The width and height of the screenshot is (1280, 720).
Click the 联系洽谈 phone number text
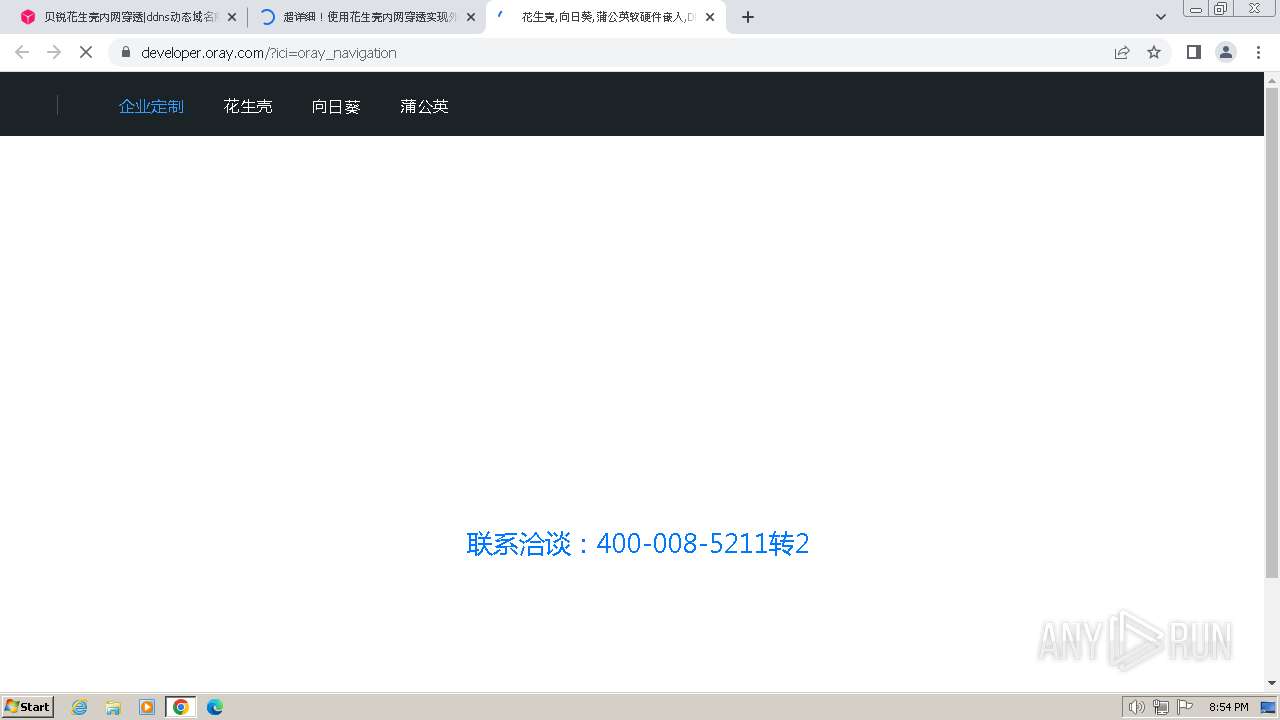(638, 544)
